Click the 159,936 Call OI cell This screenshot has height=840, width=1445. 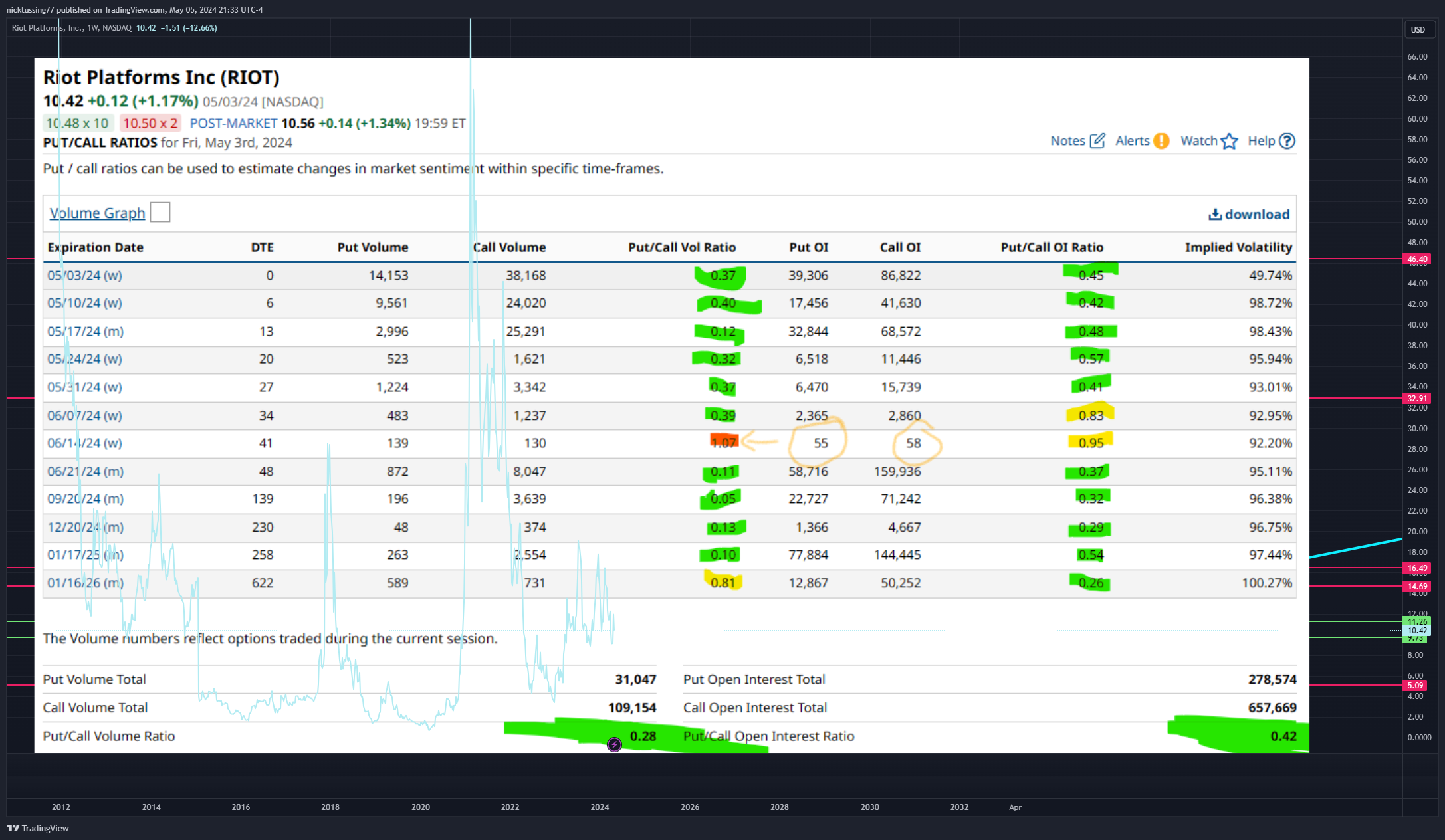coord(897,471)
